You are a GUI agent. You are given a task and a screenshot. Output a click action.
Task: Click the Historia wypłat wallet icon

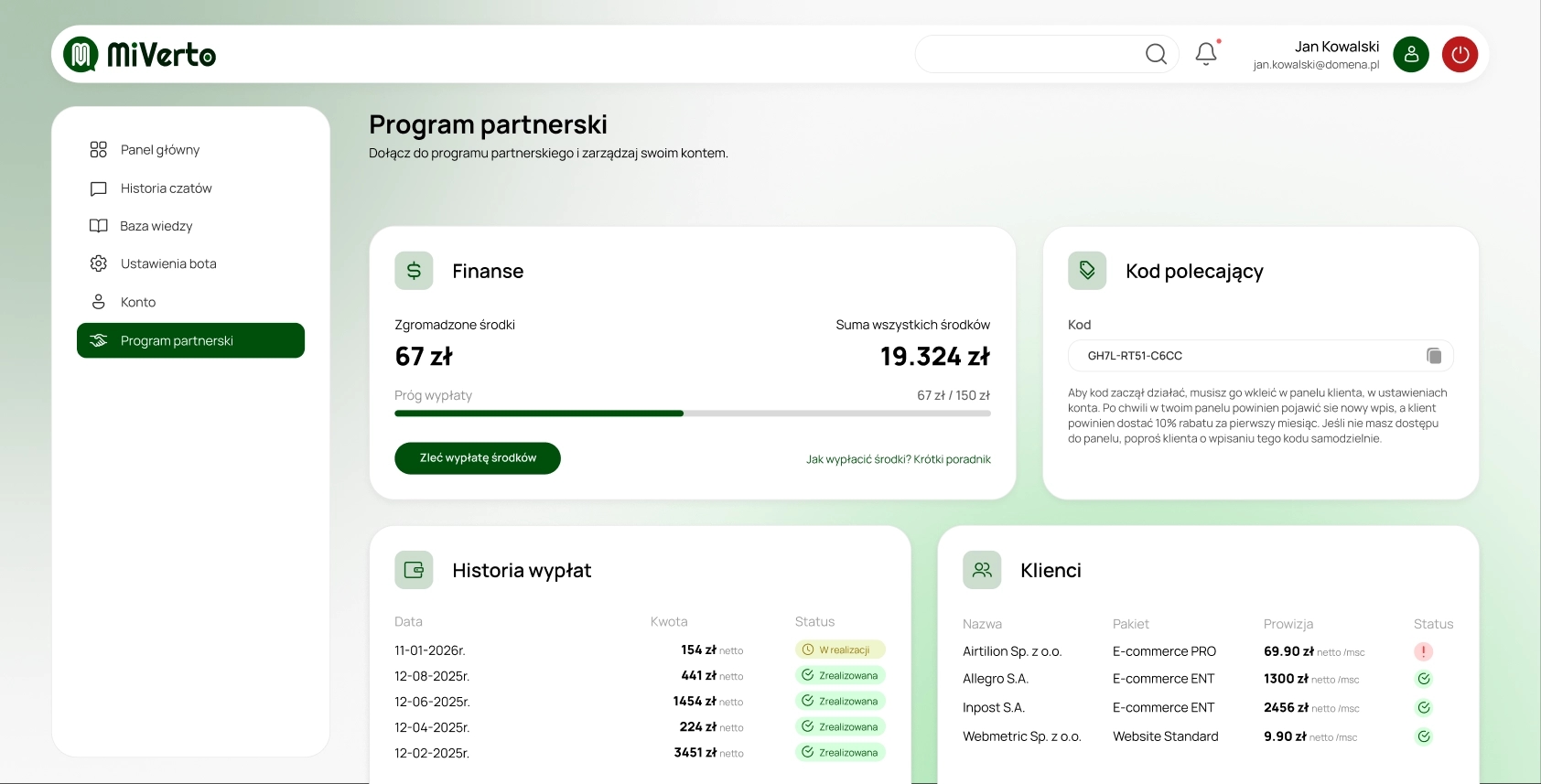pos(414,570)
